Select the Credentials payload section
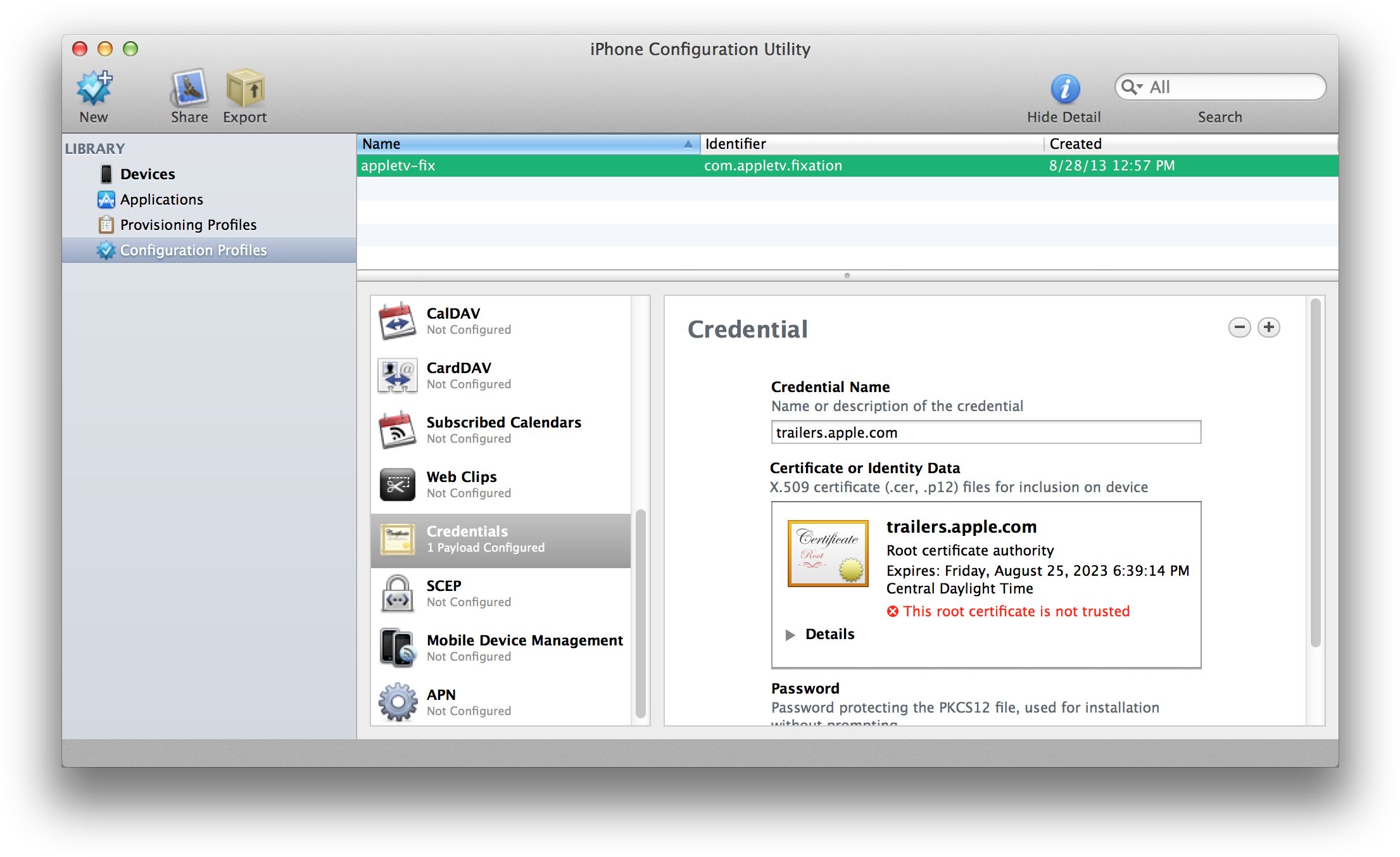This screenshot has width=1400, height=857. pyautogui.click(x=501, y=540)
